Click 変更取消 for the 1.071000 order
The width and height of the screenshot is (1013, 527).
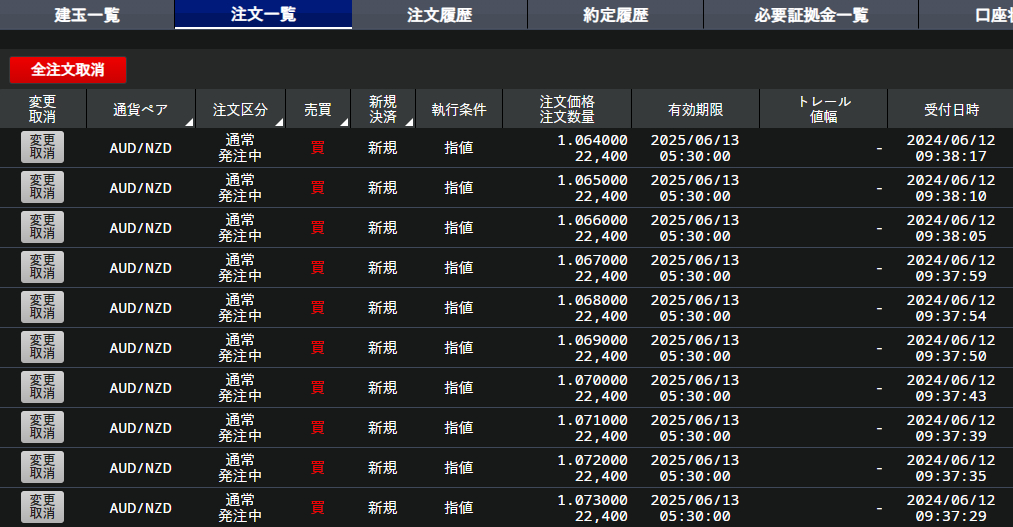(x=43, y=428)
